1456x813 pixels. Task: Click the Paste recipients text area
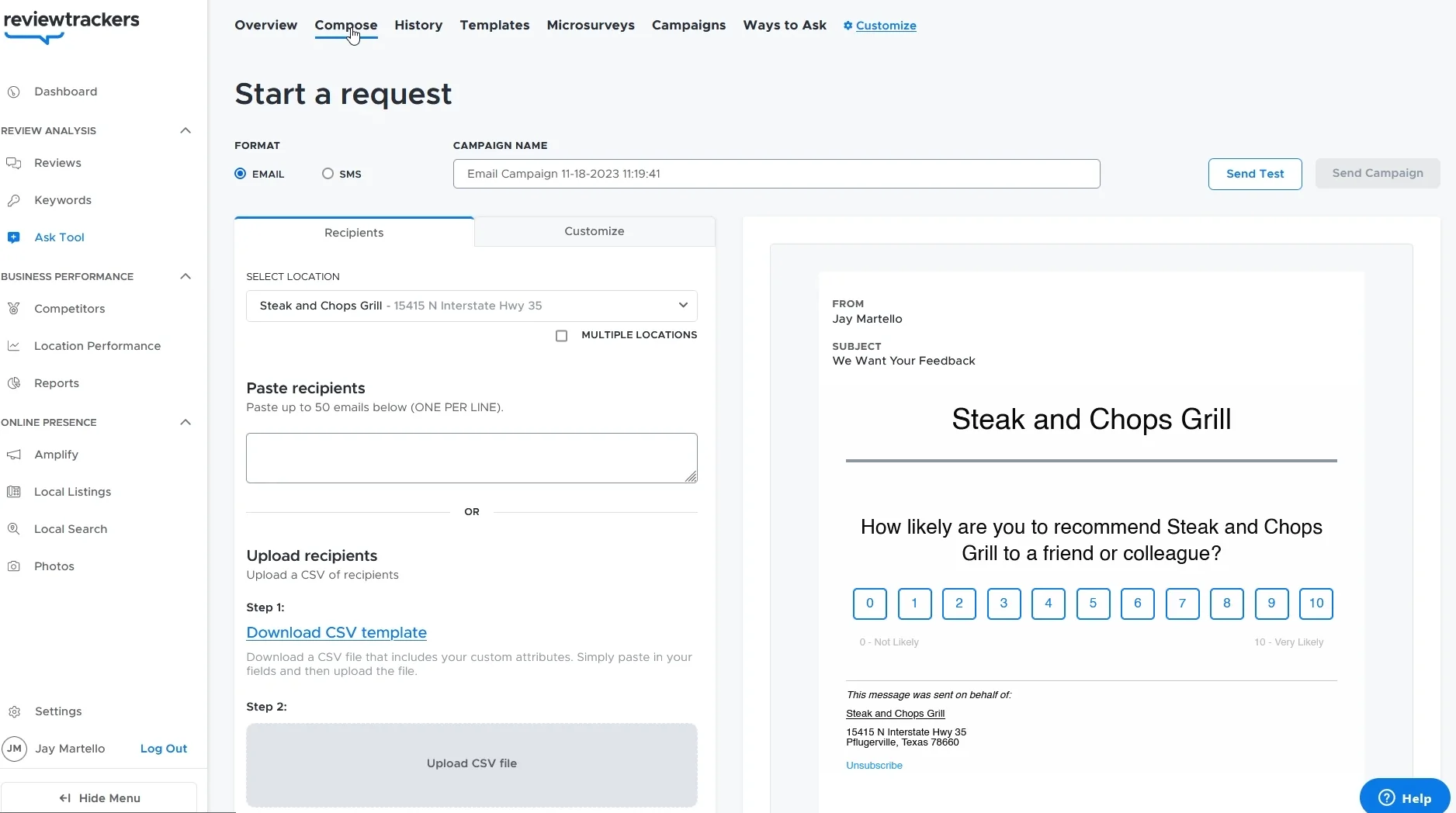[x=471, y=458]
